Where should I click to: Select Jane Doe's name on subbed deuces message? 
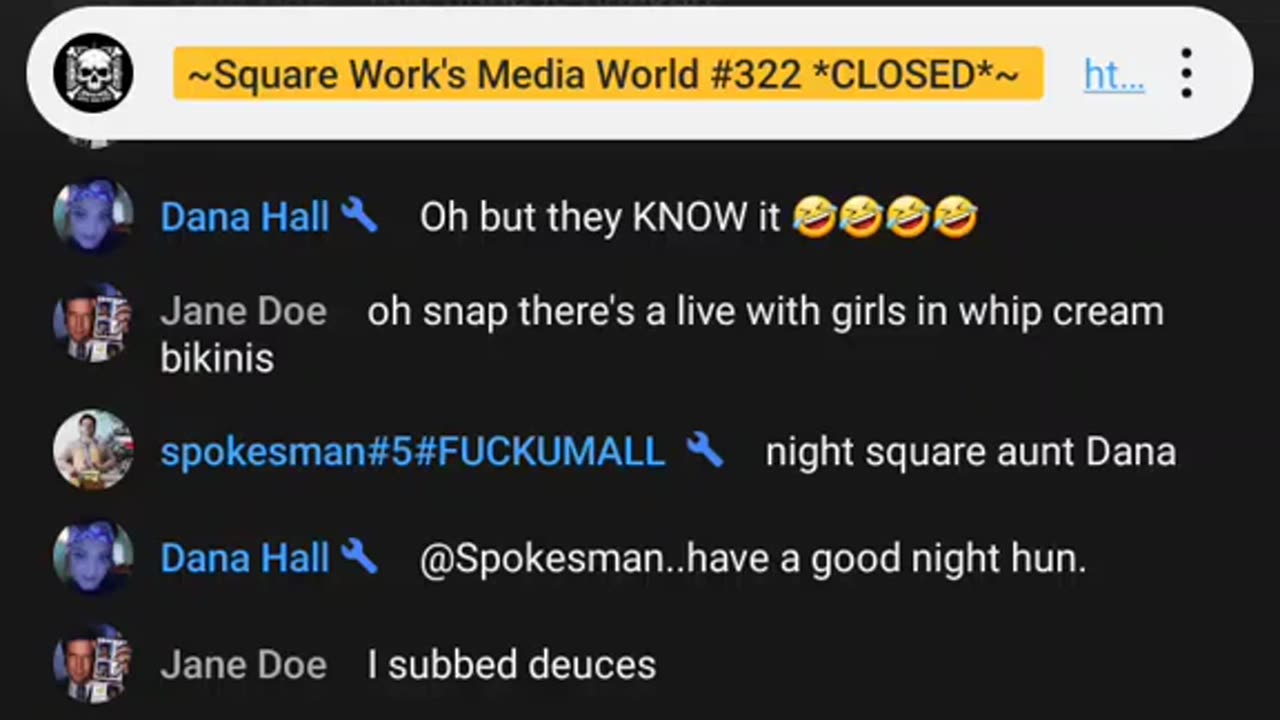244,665
